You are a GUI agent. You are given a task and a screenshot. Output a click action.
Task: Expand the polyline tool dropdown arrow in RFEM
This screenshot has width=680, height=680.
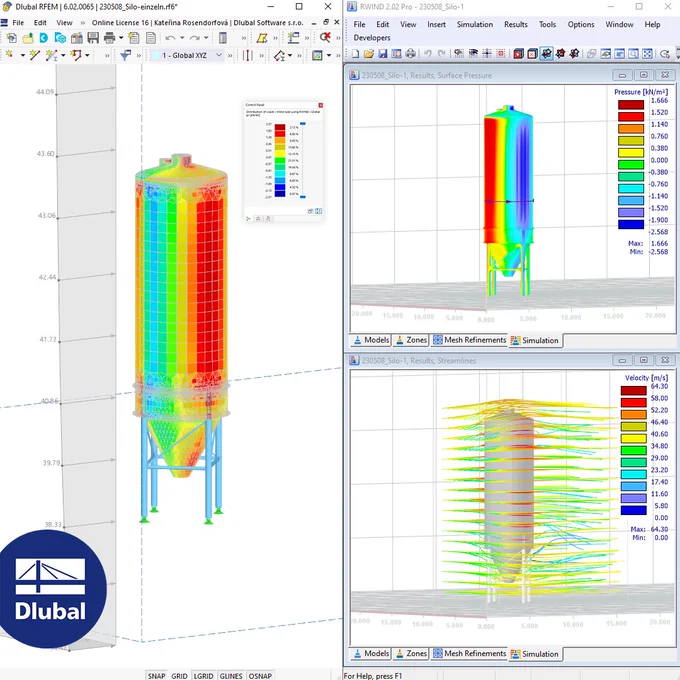pyautogui.click(x=87, y=56)
